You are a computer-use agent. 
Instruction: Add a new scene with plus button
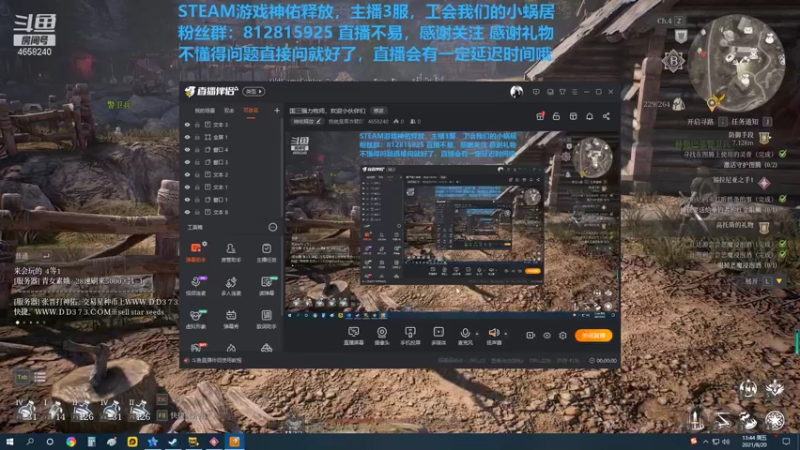277,110
